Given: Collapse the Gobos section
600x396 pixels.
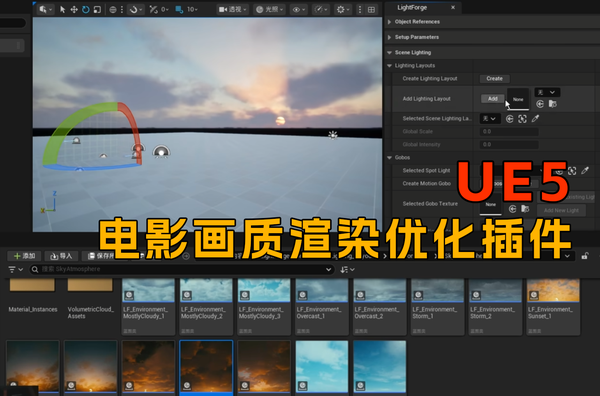Looking at the screenshot, I should (x=389, y=157).
